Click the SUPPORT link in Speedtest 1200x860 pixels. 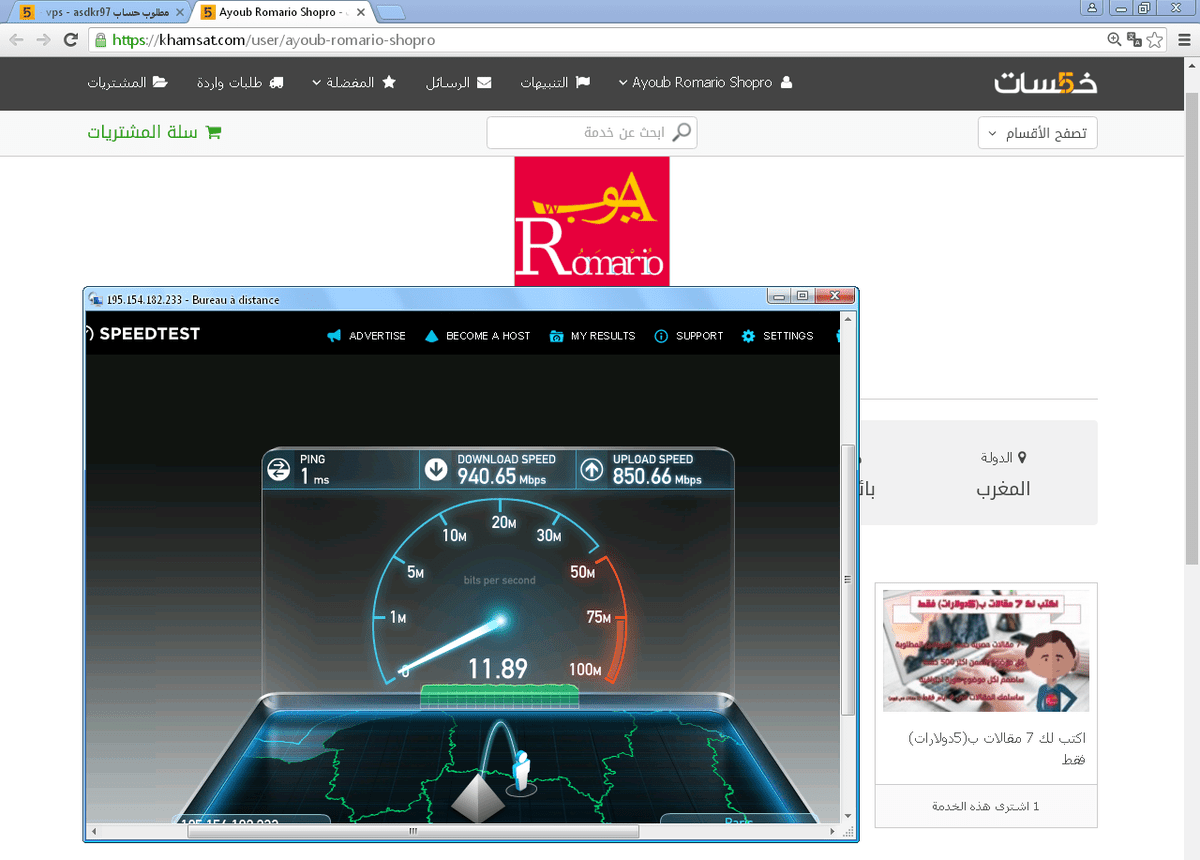(x=699, y=336)
